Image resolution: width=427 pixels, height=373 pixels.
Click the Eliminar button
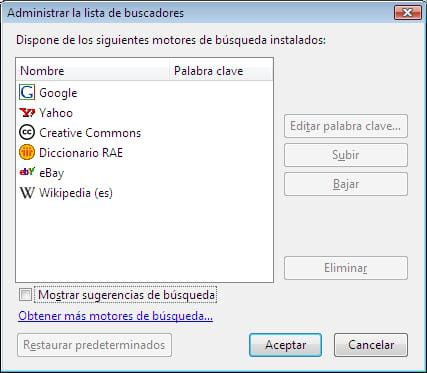(x=346, y=268)
